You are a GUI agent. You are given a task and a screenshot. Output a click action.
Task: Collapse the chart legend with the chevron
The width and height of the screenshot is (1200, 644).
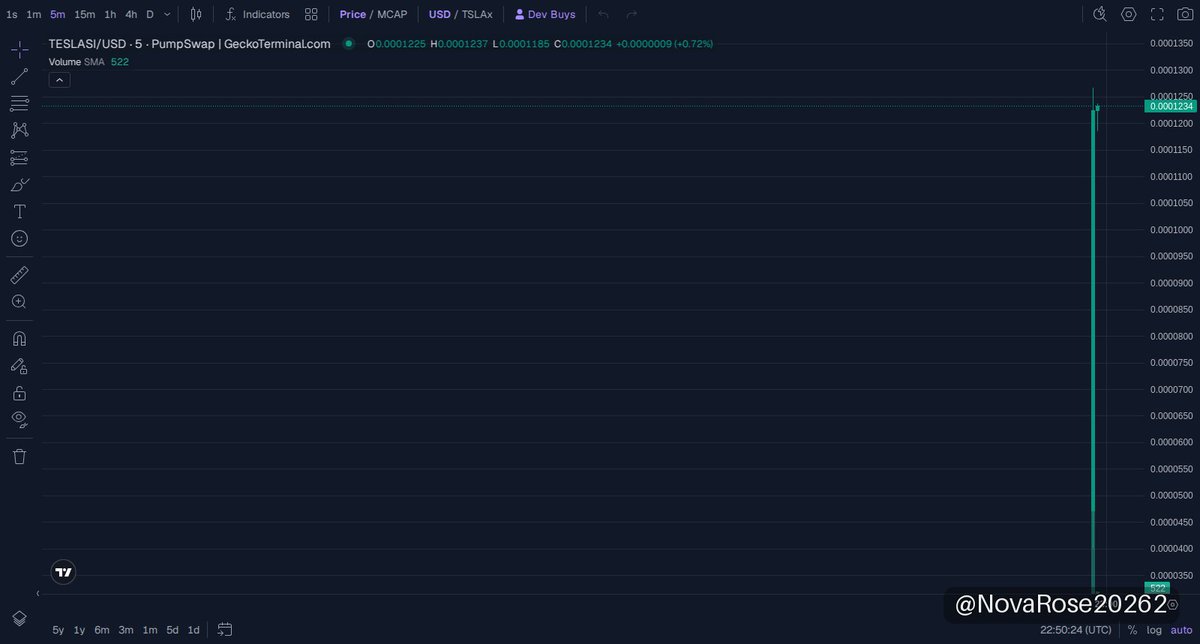(x=58, y=80)
